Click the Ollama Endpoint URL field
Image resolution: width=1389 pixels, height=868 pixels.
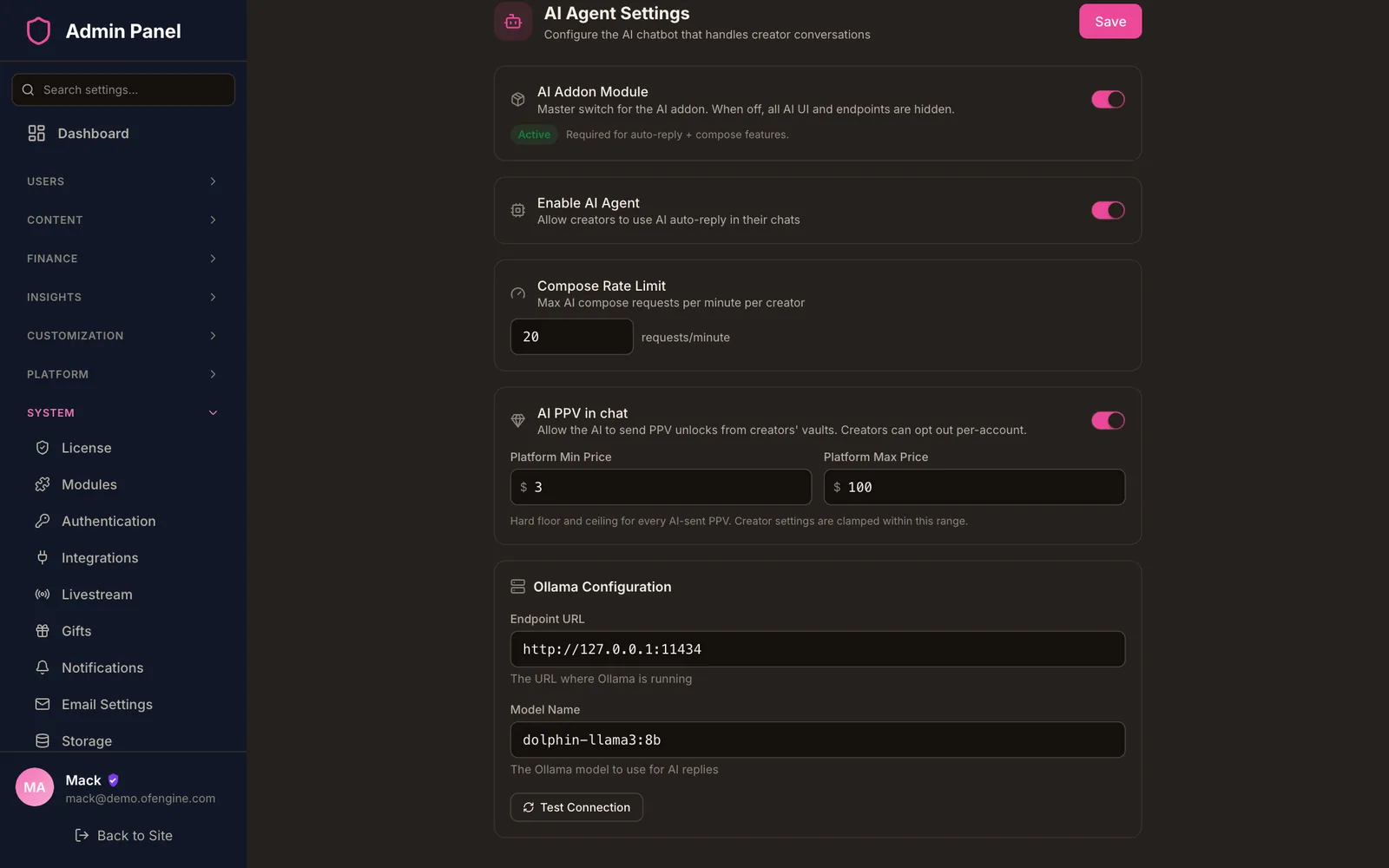click(x=818, y=649)
